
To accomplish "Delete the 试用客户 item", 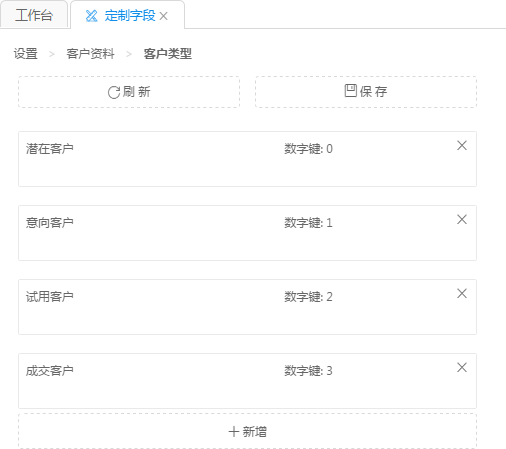I will 462,293.
